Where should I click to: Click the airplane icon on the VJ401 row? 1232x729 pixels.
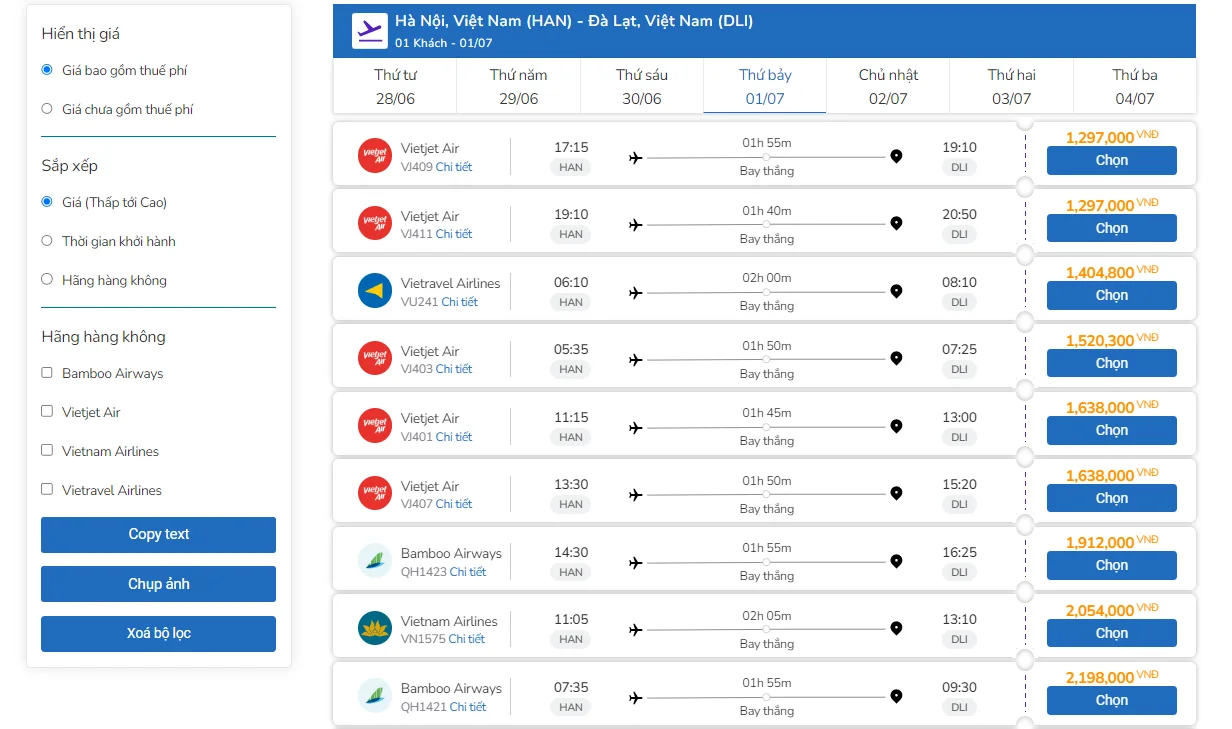coord(635,427)
